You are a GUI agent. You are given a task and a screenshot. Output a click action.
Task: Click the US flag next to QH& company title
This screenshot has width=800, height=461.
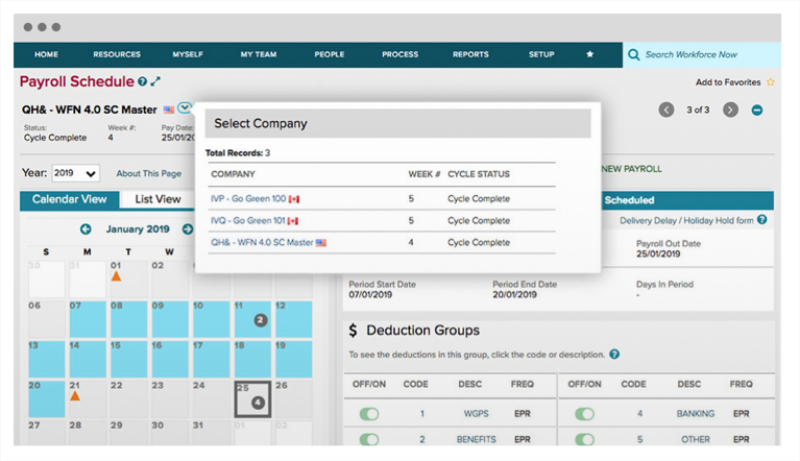pyautogui.click(x=168, y=110)
